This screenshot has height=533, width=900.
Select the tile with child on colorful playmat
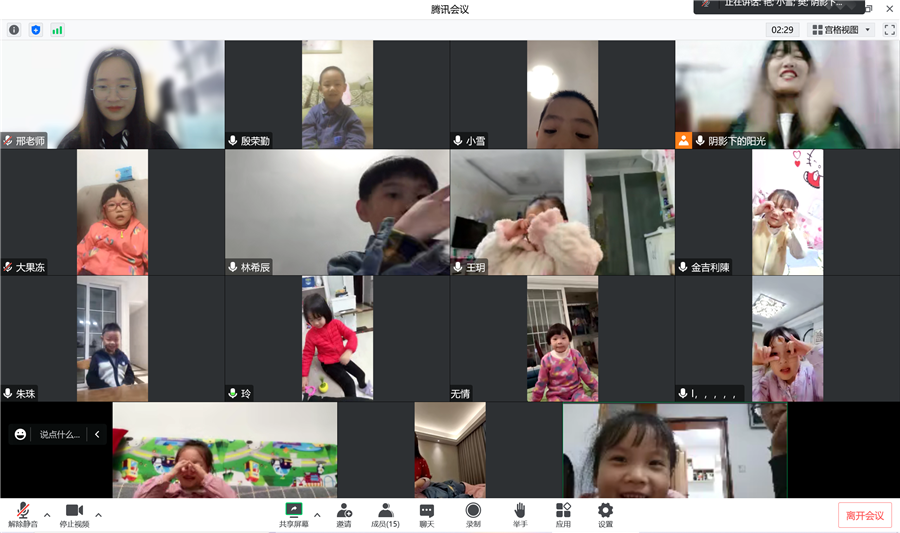[x=225, y=450]
